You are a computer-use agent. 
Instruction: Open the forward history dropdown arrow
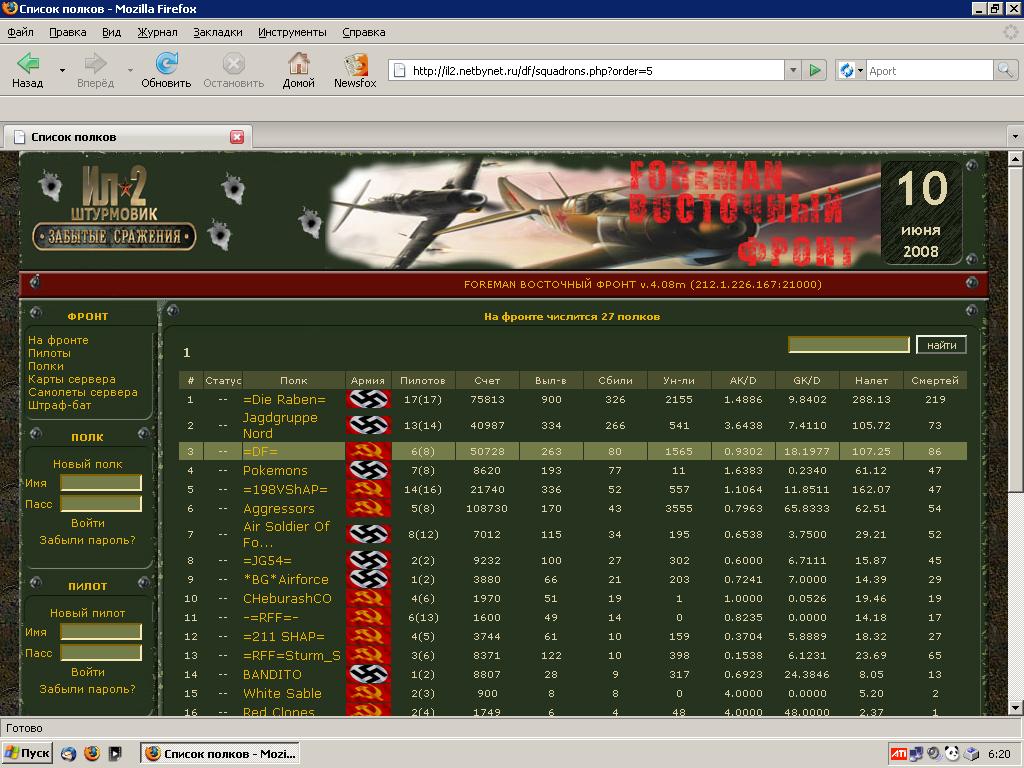pos(130,70)
